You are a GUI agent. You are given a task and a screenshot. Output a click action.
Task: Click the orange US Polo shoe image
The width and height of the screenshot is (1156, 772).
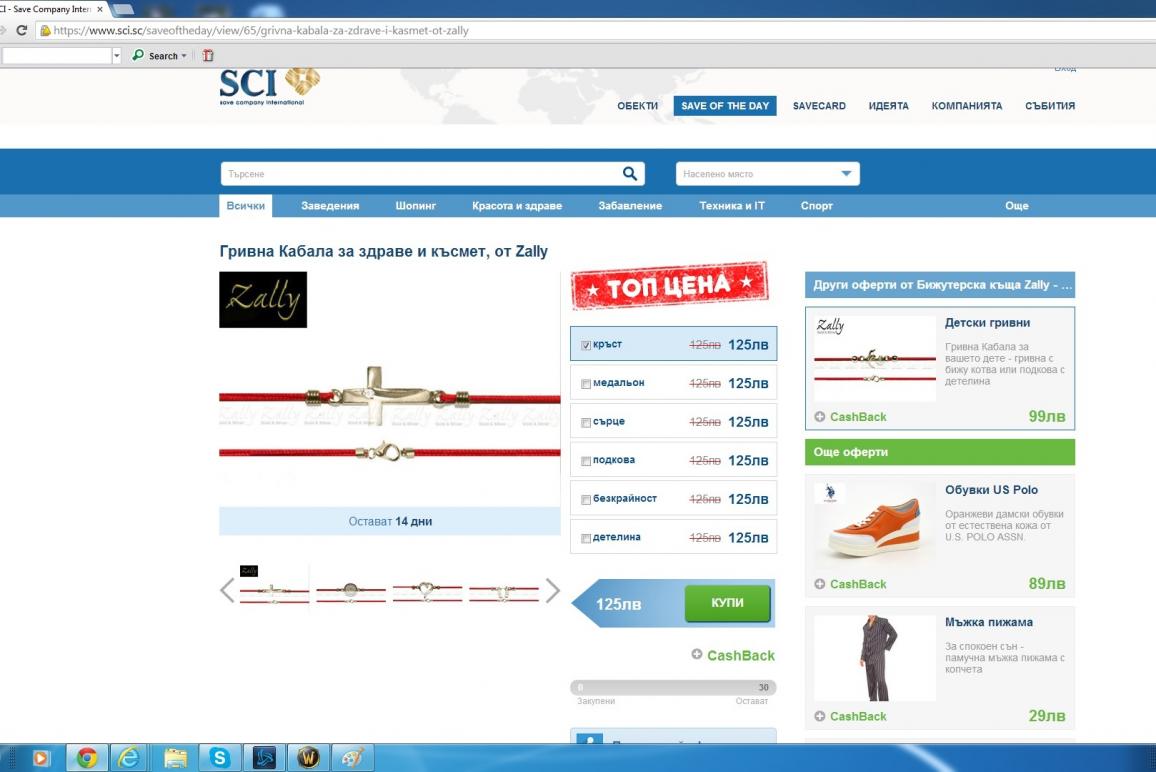(874, 525)
